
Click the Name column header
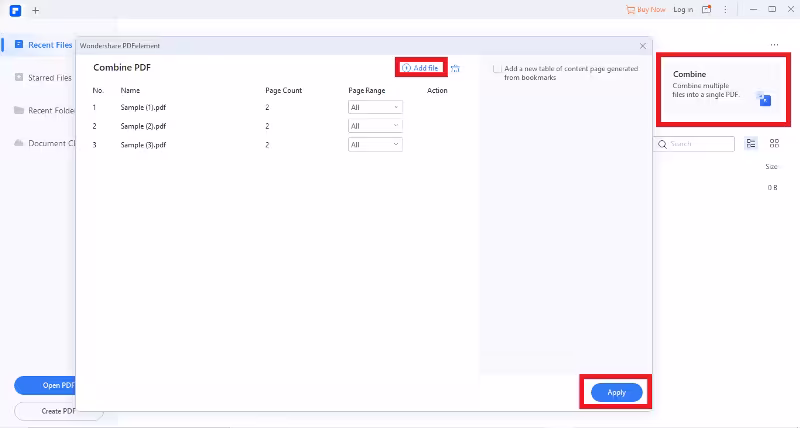pos(130,90)
